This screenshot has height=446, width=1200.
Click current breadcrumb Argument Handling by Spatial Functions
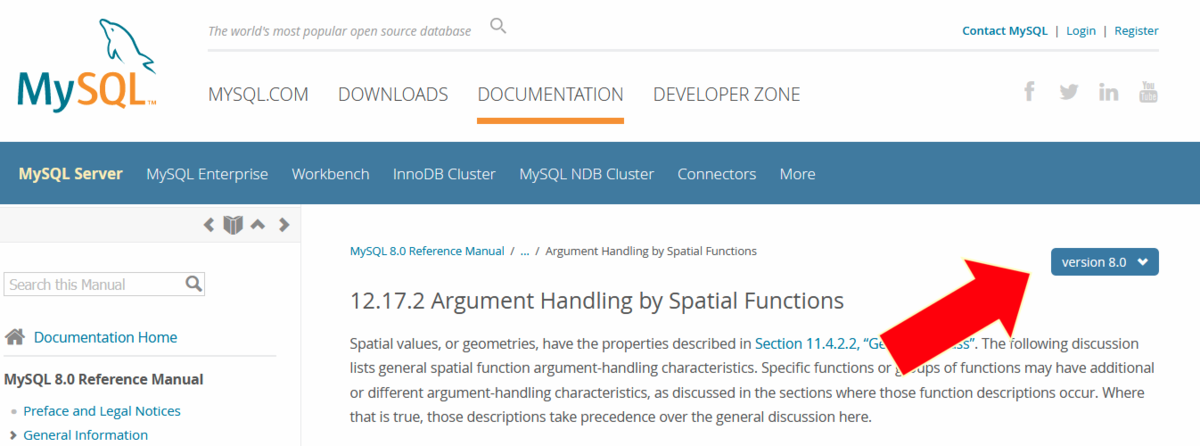coord(651,251)
